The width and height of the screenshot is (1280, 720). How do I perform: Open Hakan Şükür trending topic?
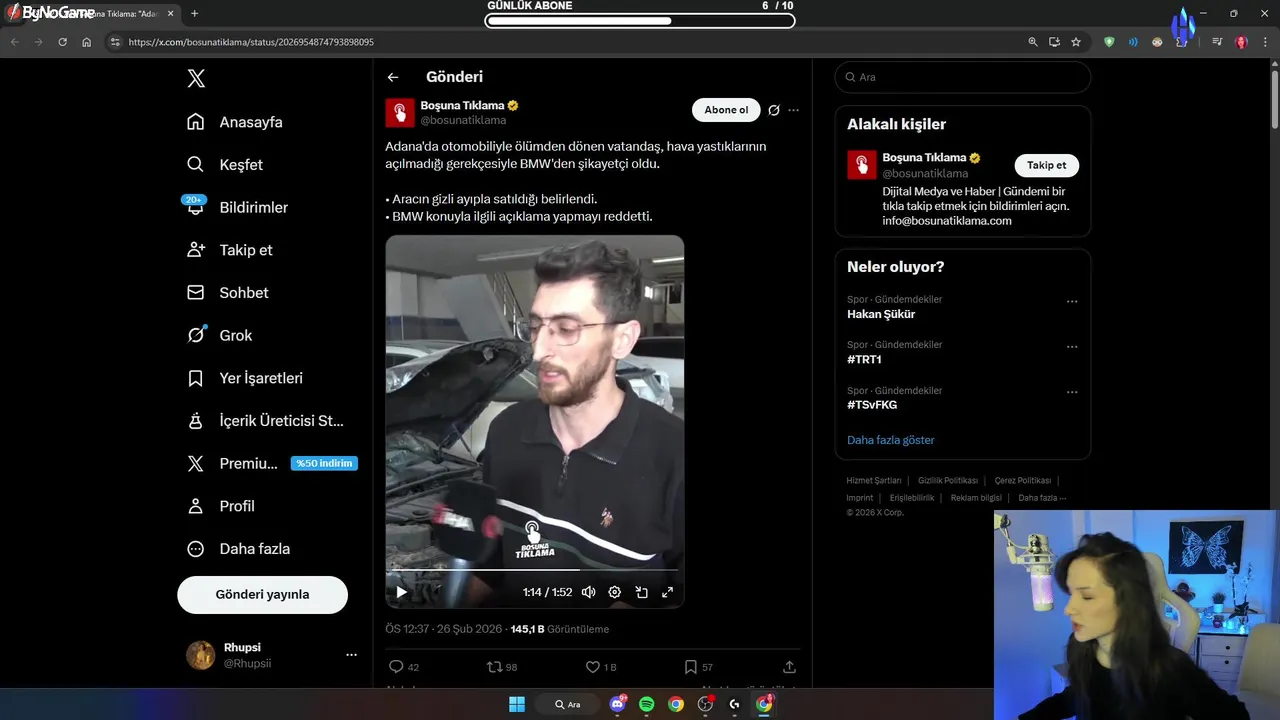pos(881,314)
